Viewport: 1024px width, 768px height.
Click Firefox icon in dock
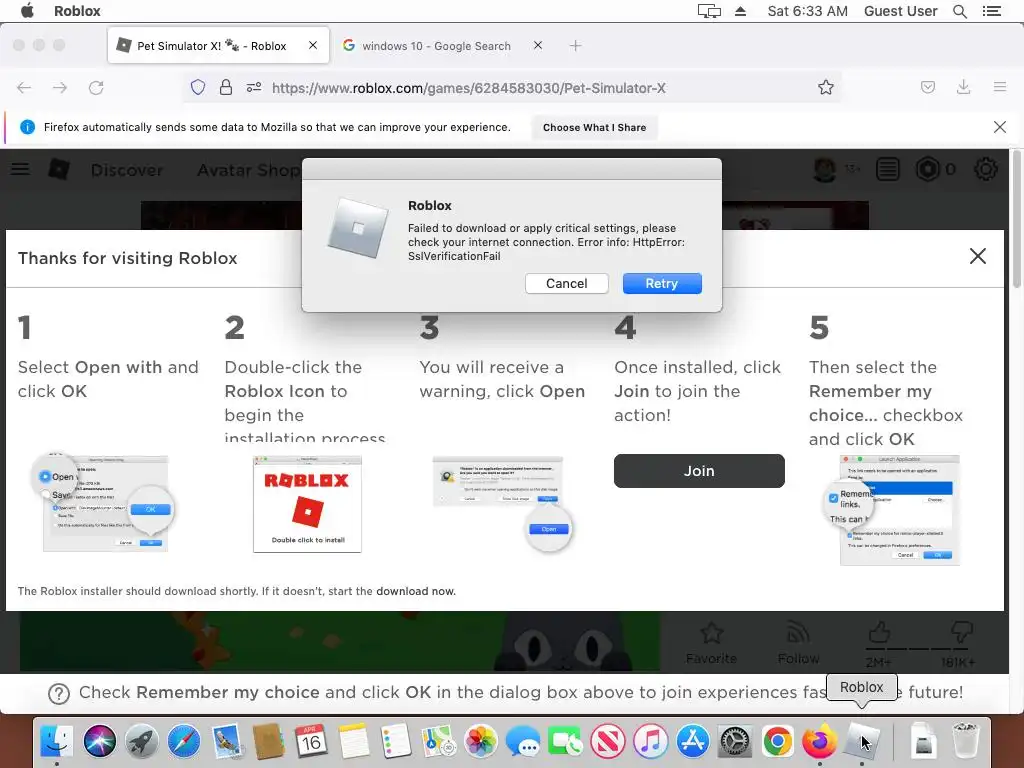pos(820,741)
